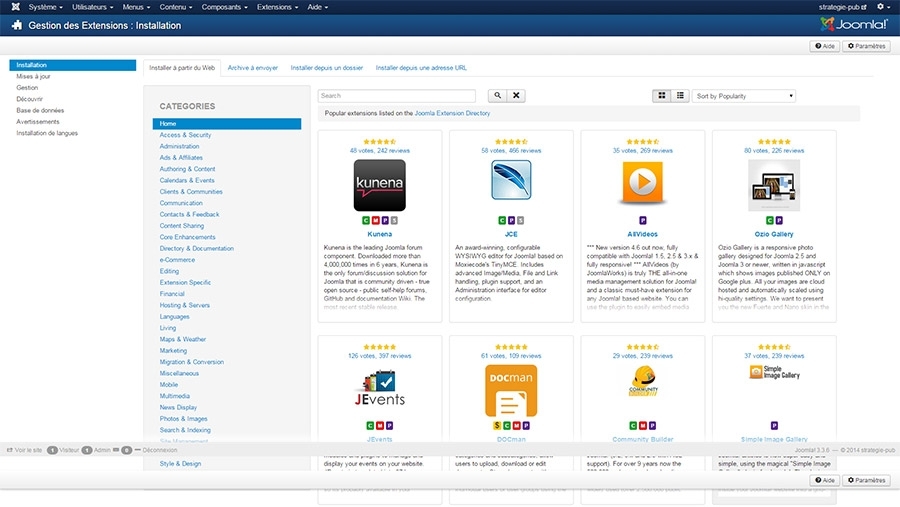Select Access & Security category
The image size is (900, 507).
[x=185, y=135]
